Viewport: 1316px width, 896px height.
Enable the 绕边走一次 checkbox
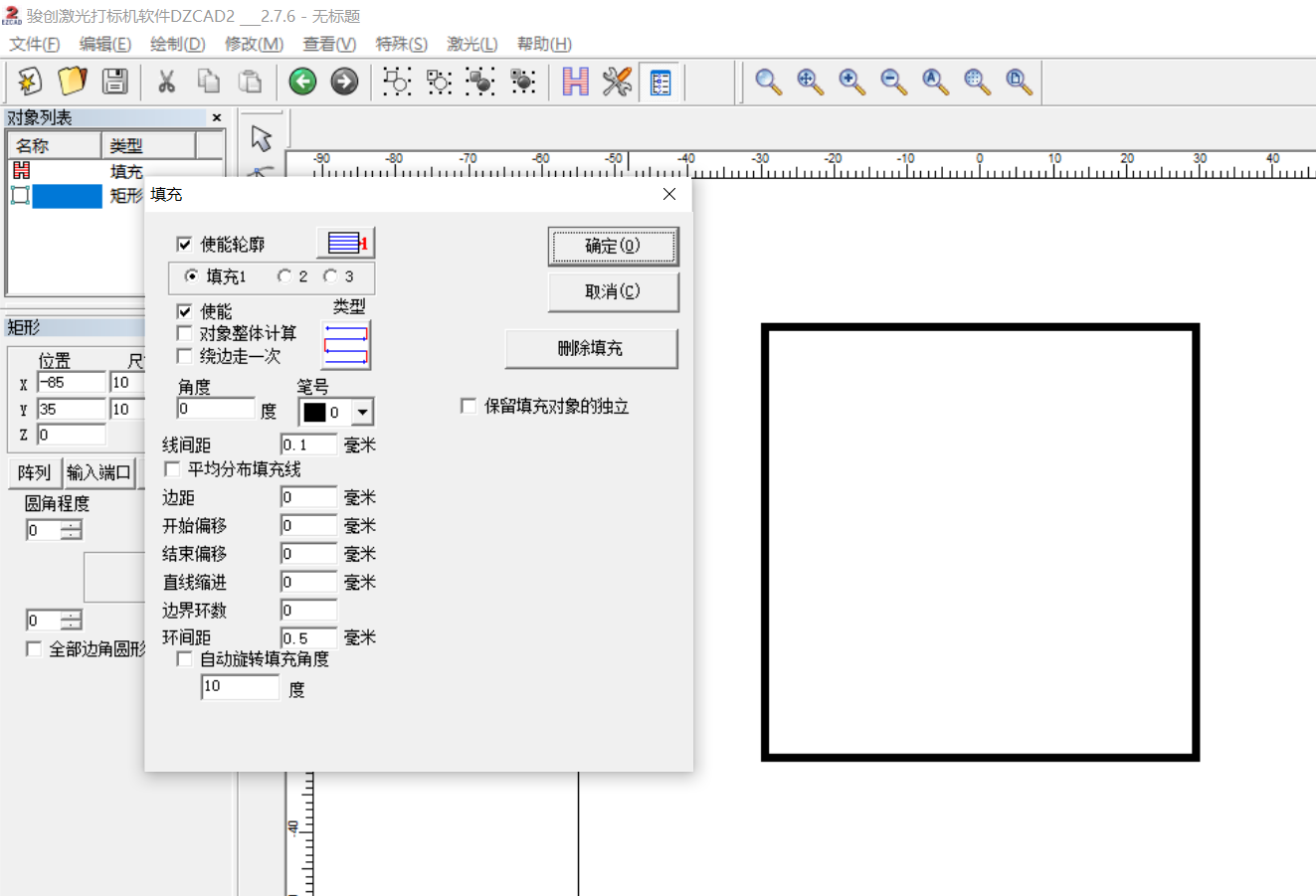pos(184,356)
